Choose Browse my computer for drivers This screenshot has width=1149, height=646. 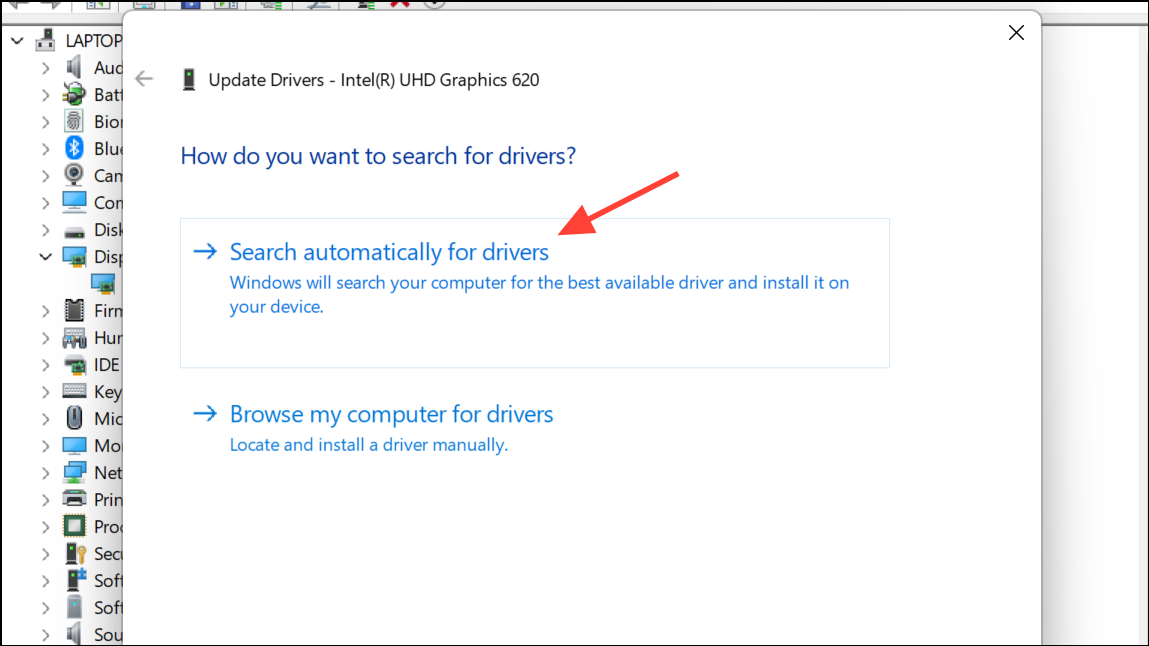pyautogui.click(x=391, y=414)
